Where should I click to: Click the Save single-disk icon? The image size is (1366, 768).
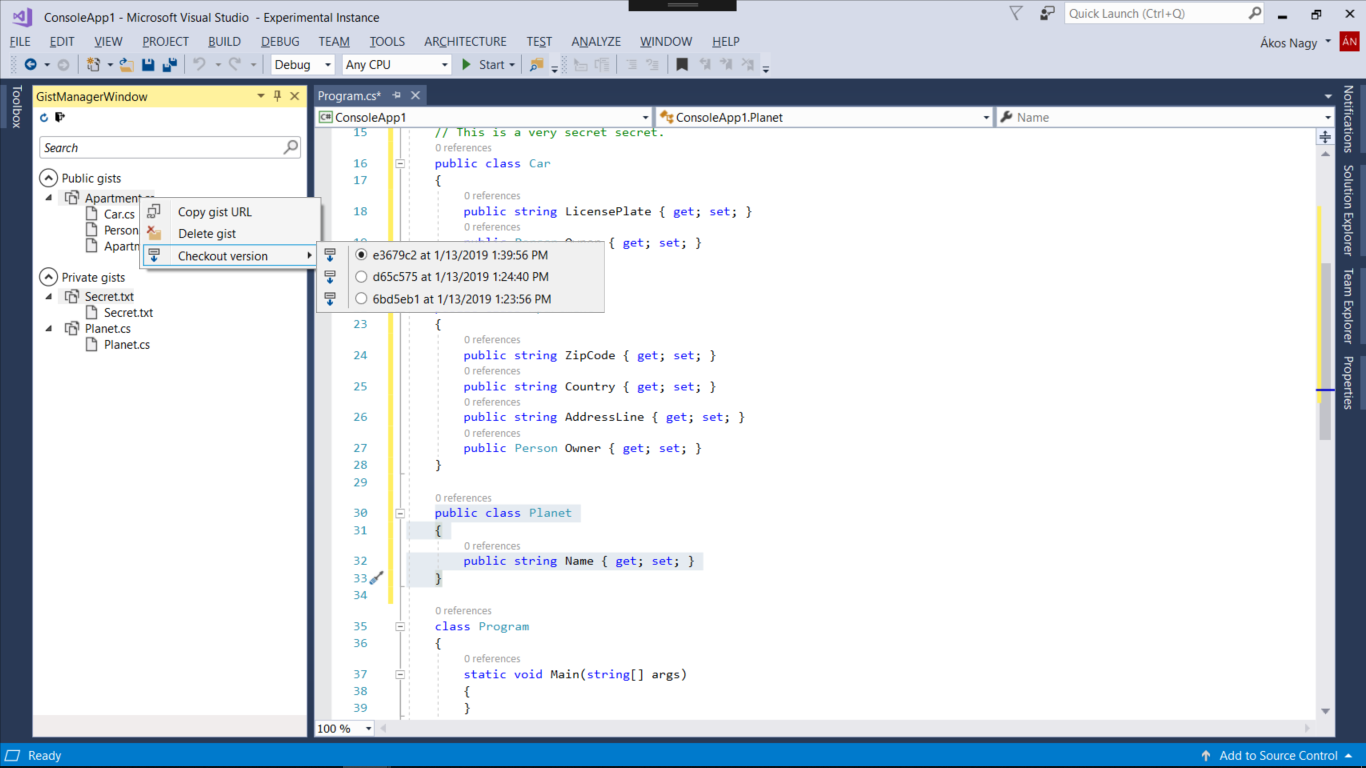[148, 64]
